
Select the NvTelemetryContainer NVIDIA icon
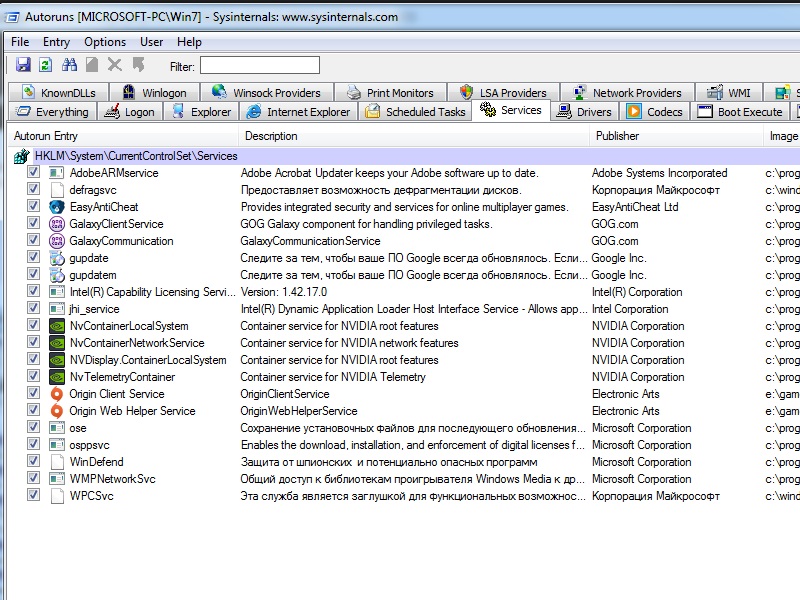57,377
